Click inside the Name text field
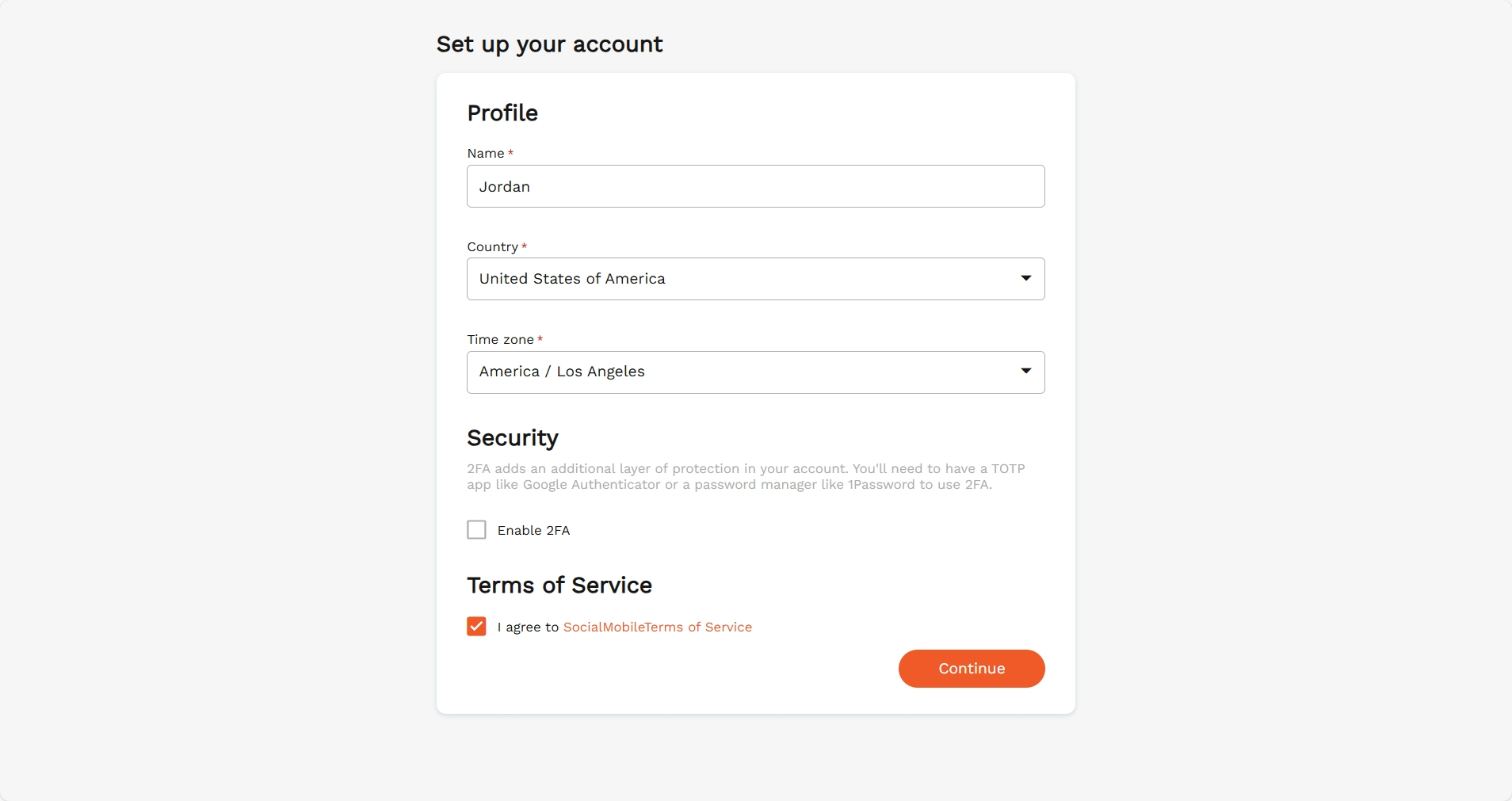The height and width of the screenshot is (801, 1512). point(755,186)
